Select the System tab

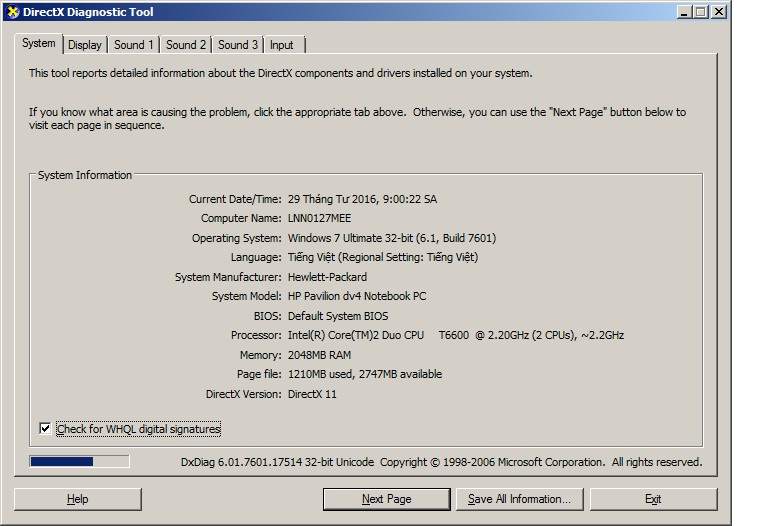coord(39,44)
